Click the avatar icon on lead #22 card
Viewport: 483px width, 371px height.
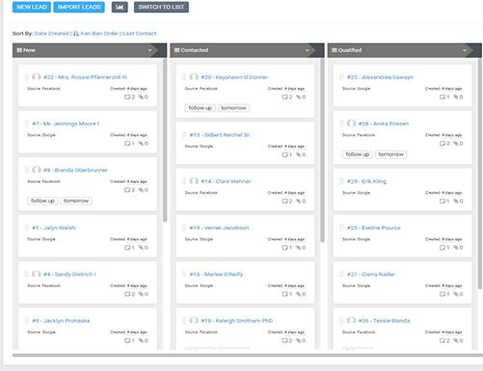tap(36, 77)
